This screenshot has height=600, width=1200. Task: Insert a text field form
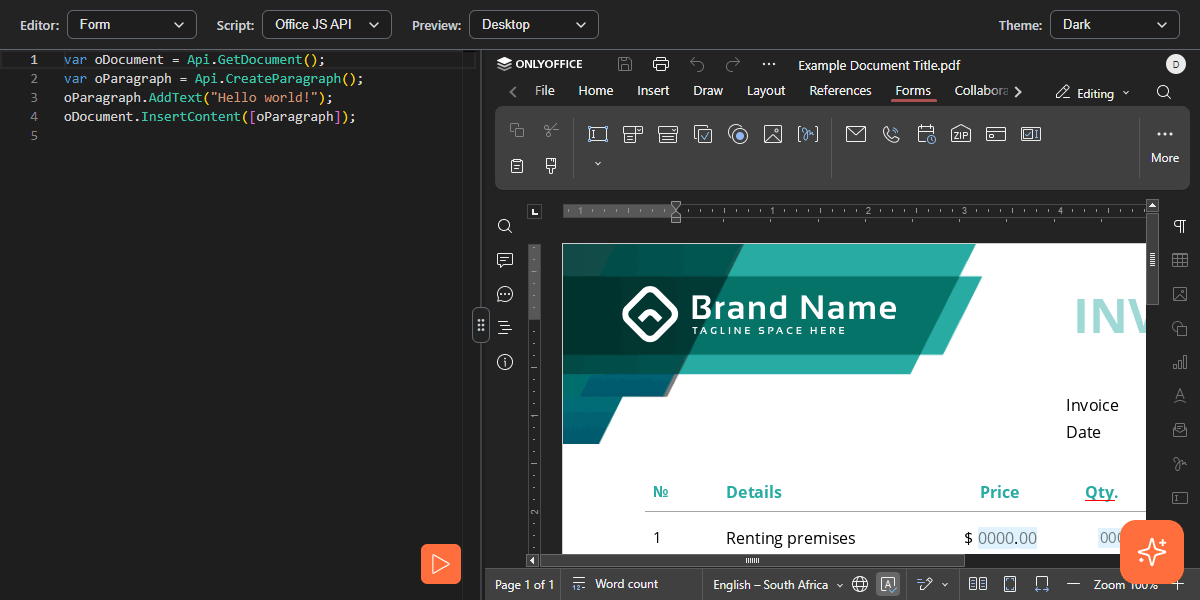pos(598,134)
